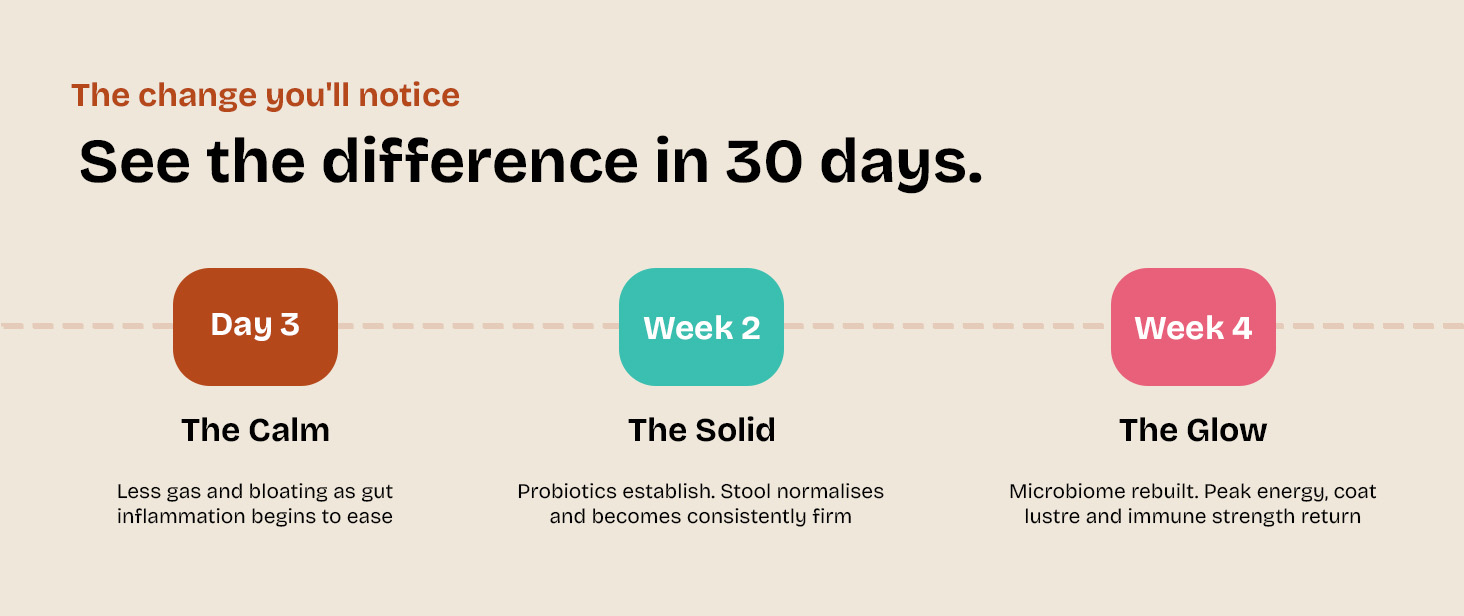Click the 'The Calm' heading
Image resolution: width=1464 pixels, height=616 pixels.
[255, 430]
